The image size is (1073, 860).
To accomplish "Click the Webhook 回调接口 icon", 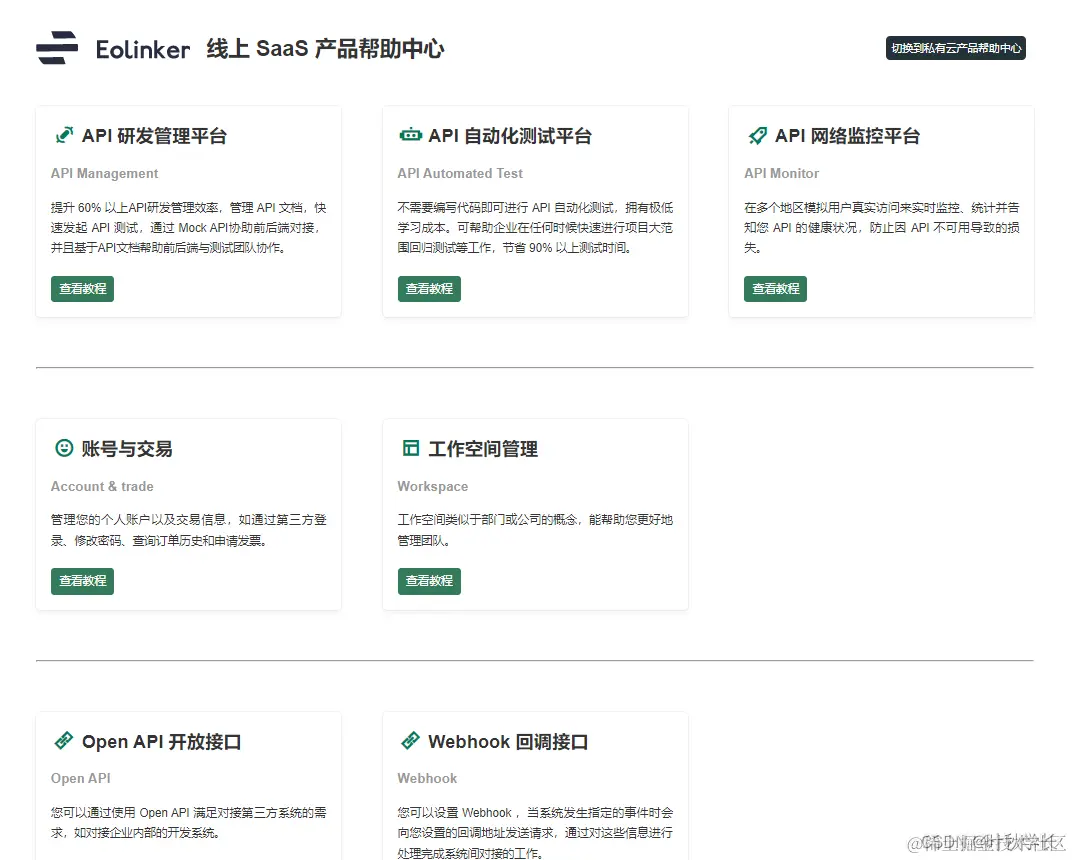I will 411,740.
